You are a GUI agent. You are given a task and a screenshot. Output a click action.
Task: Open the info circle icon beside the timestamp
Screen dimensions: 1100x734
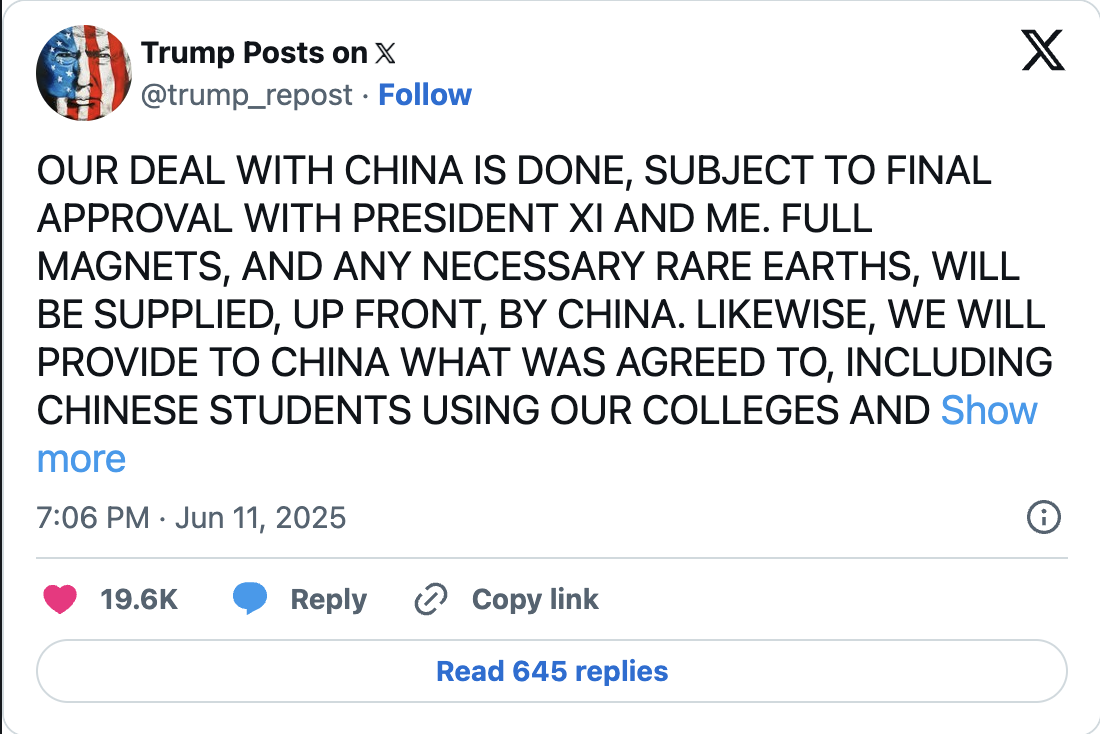[1044, 517]
